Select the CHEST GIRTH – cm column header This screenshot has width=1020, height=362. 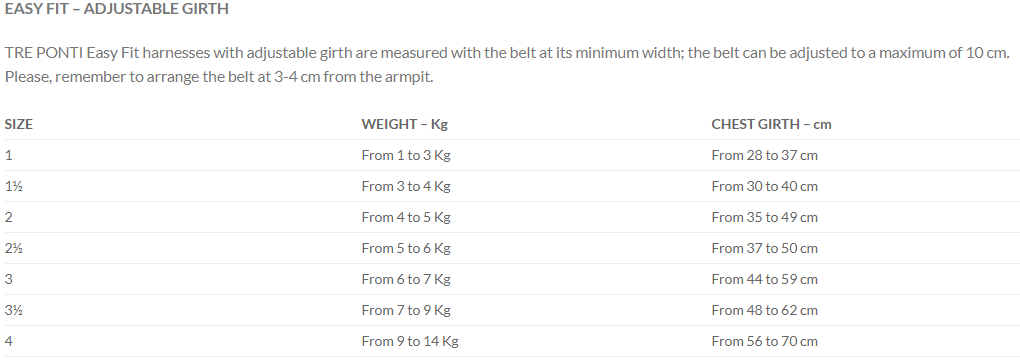click(x=772, y=124)
